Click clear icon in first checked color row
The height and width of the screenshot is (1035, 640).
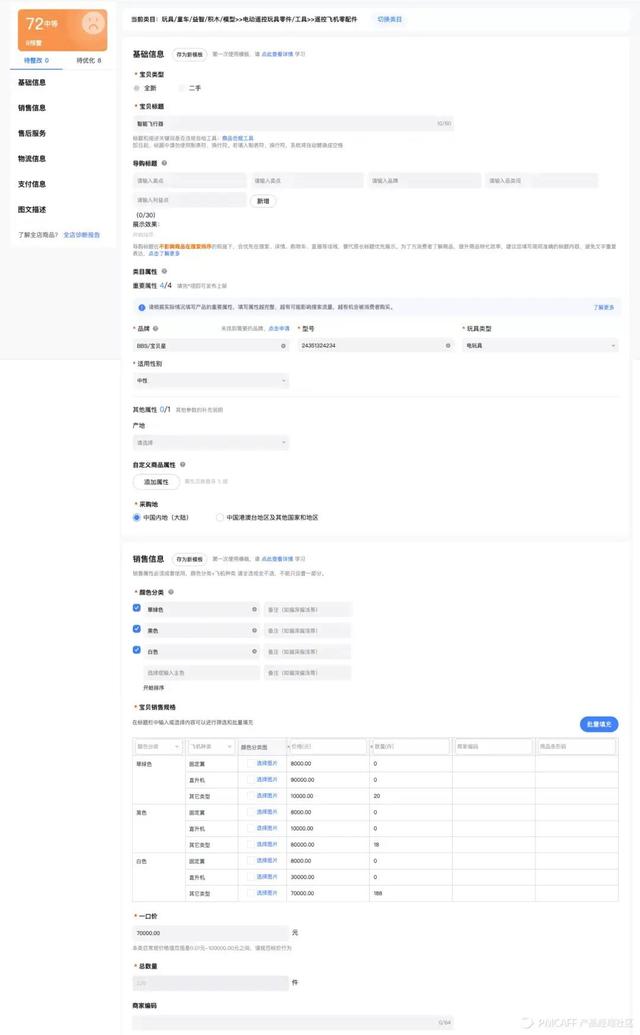[x=255, y=609]
